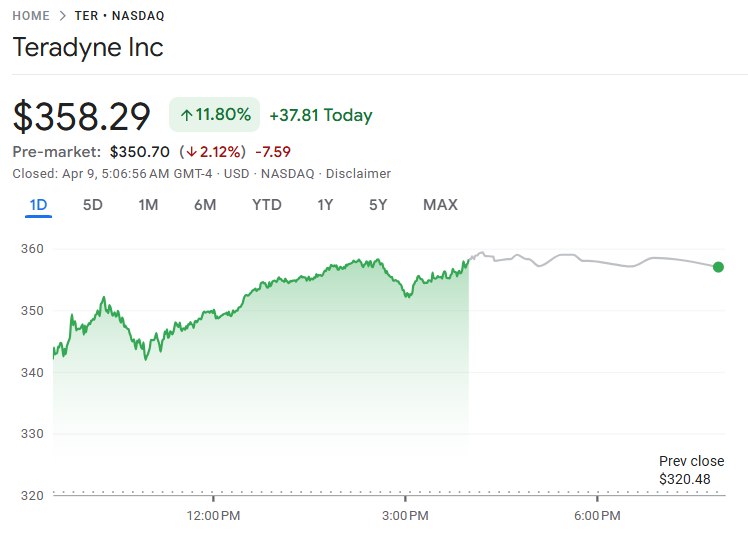Screen dimensions: 748x544
Task: Click the green end-point dot on chart
Action: pos(719,267)
